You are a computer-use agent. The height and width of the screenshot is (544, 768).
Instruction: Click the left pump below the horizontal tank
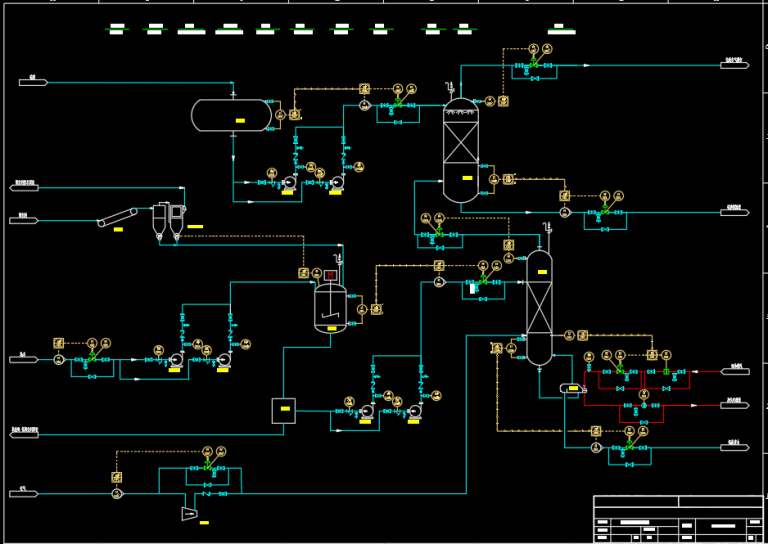[x=288, y=183]
